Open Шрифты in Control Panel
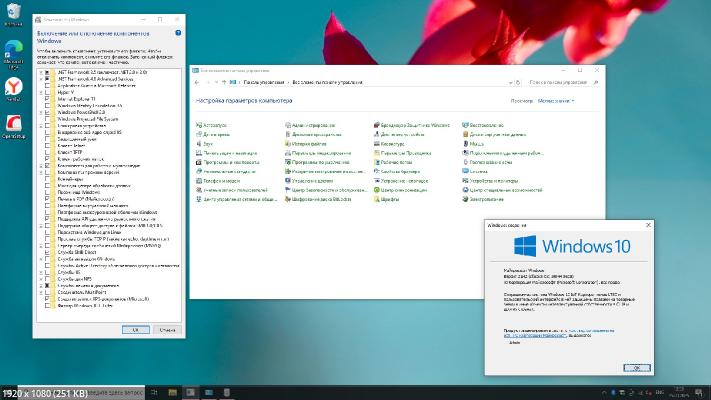 pos(386,199)
